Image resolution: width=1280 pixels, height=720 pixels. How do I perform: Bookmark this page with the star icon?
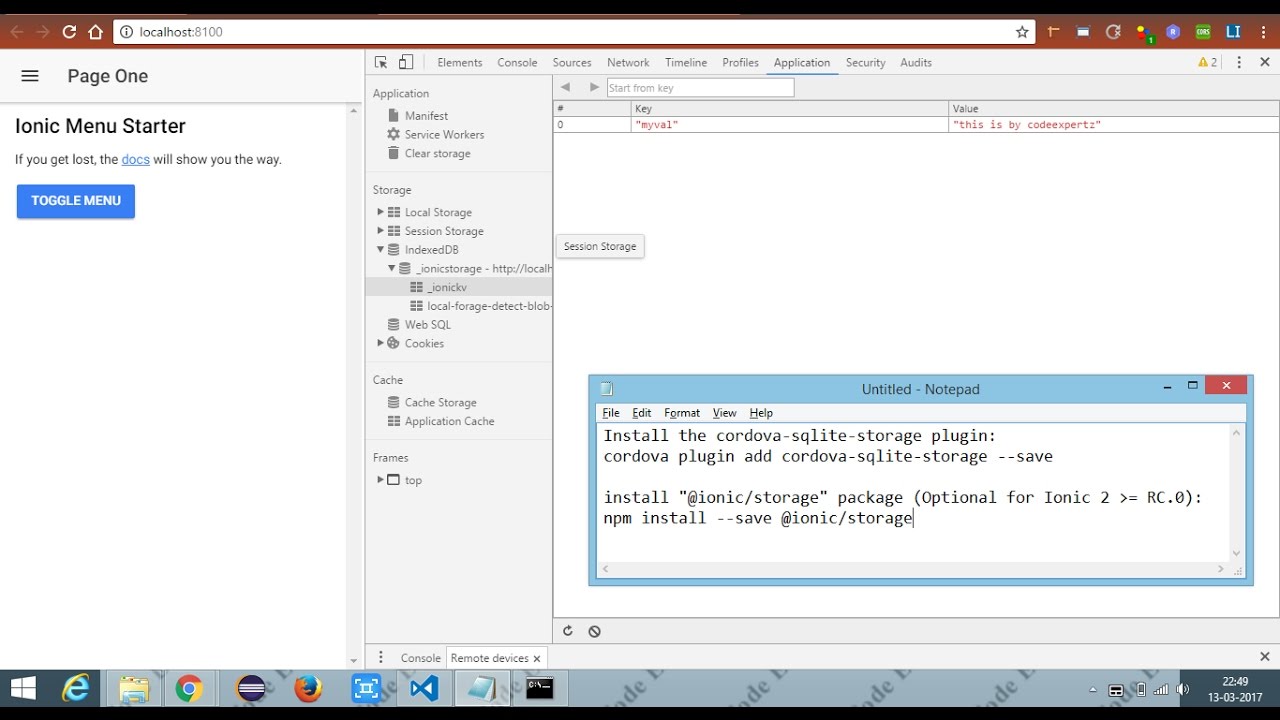tap(1022, 32)
